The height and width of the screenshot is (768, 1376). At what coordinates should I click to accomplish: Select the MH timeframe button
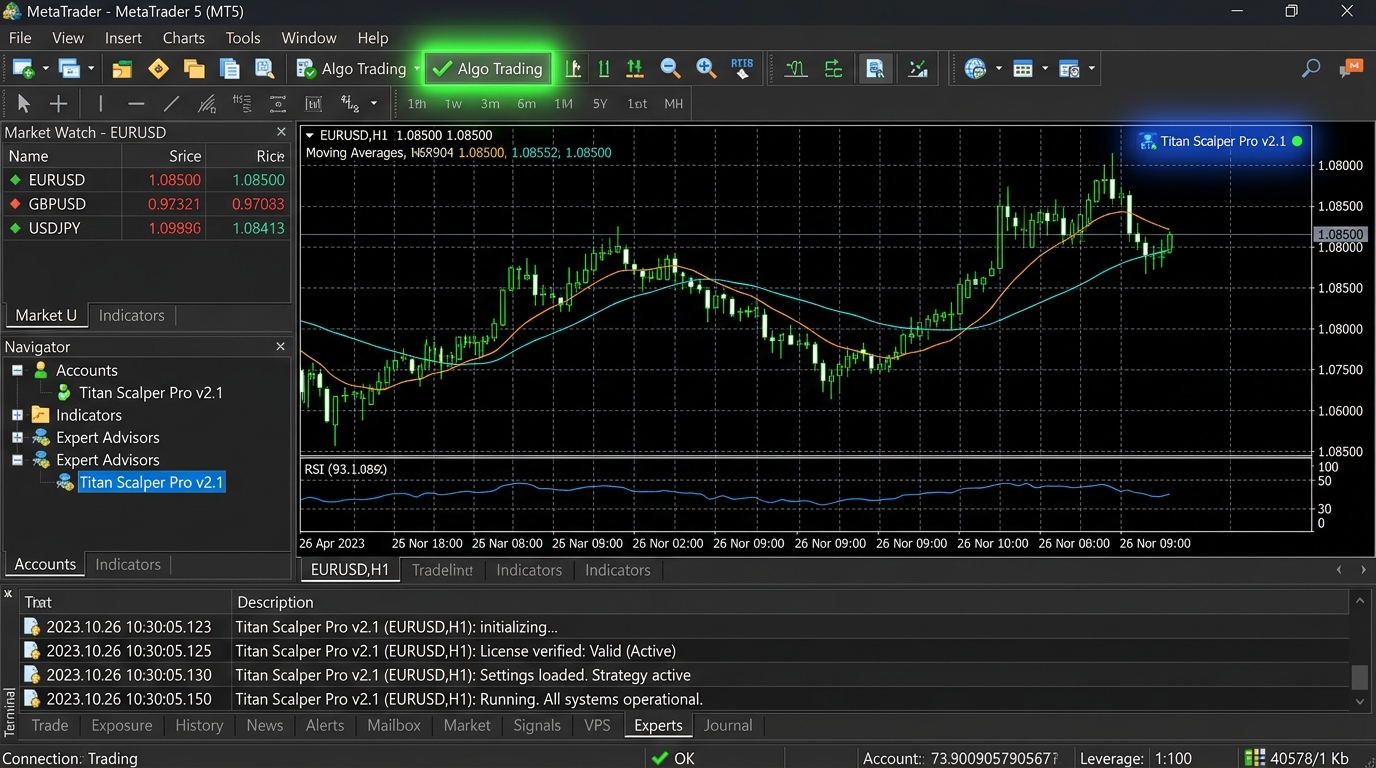click(x=674, y=104)
